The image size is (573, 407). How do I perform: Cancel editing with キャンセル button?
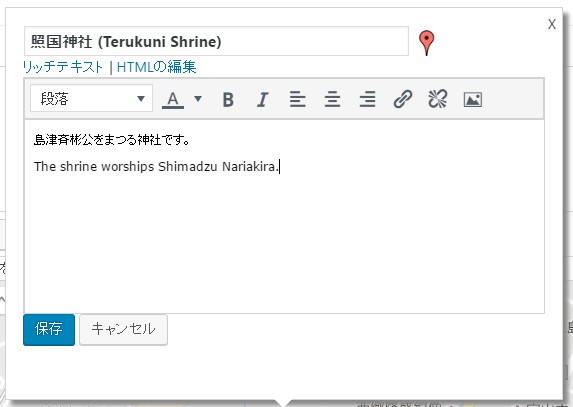click(124, 330)
